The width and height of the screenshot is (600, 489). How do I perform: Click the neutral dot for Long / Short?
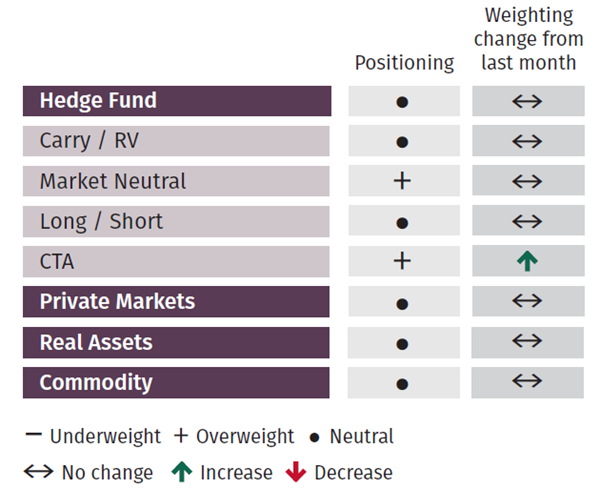tap(403, 222)
